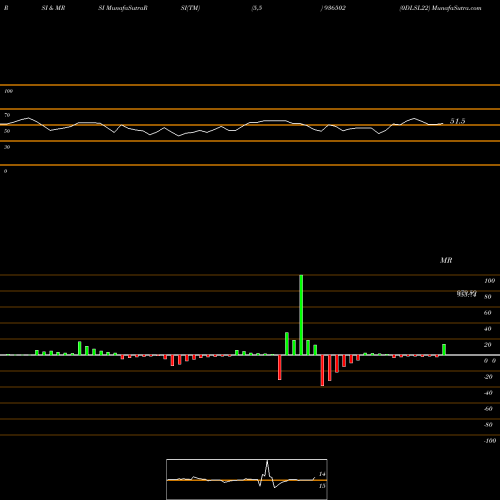500x500 pixels.
Task: Click the 936502 code in the header
Action: (335, 8)
